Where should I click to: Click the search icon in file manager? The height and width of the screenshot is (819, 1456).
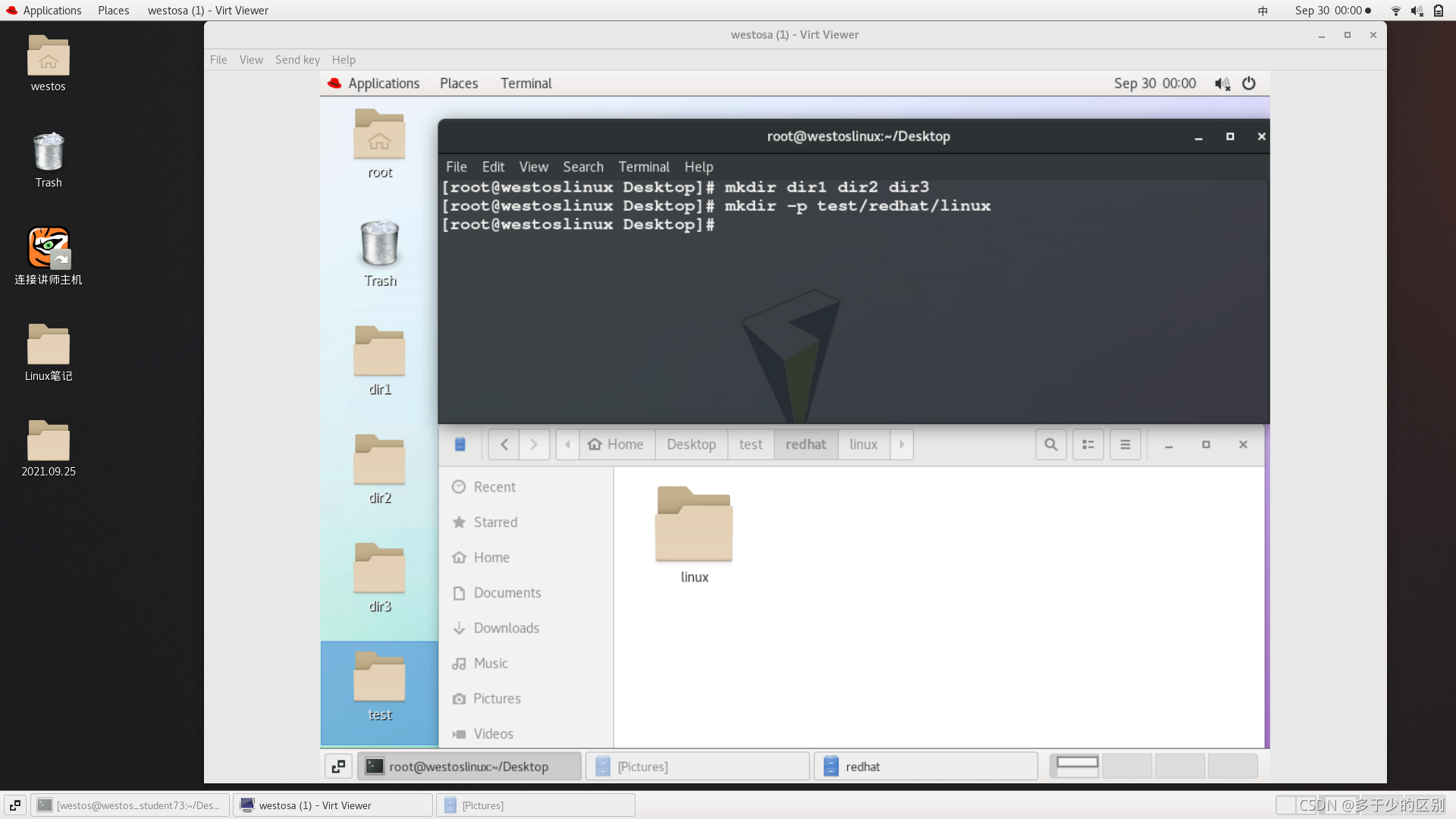tap(1050, 444)
